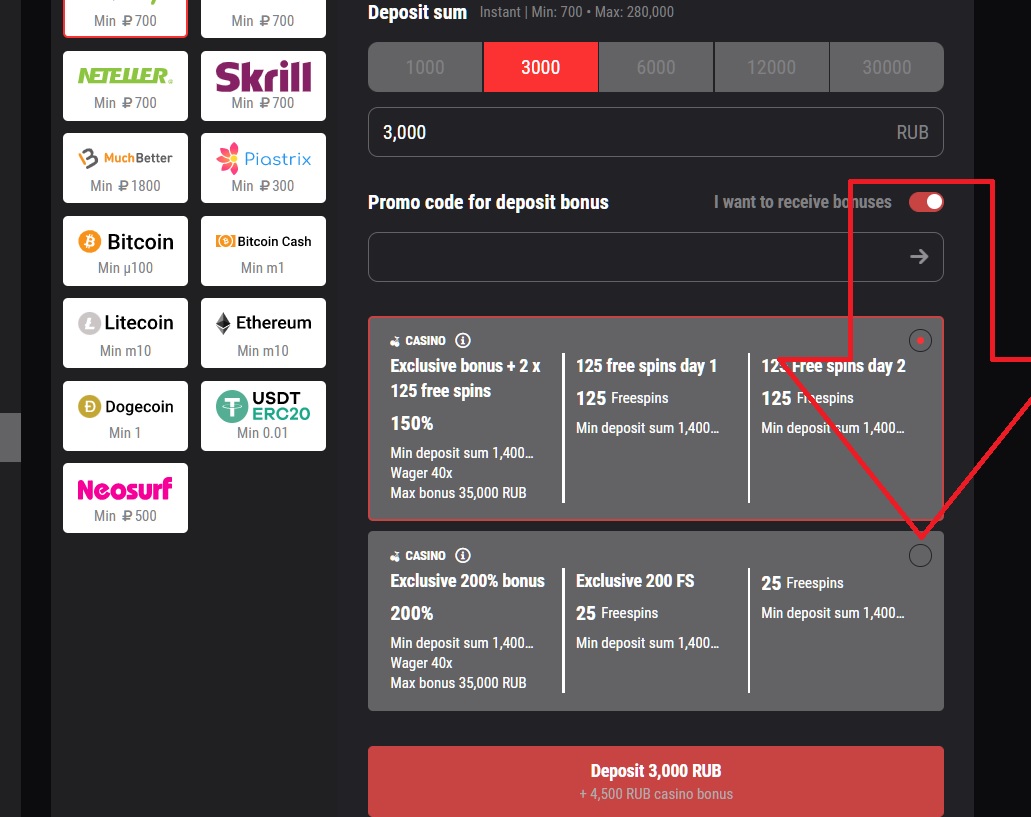Pick USDT ERC20 payment method
The image size is (1031, 817).
click(263, 416)
